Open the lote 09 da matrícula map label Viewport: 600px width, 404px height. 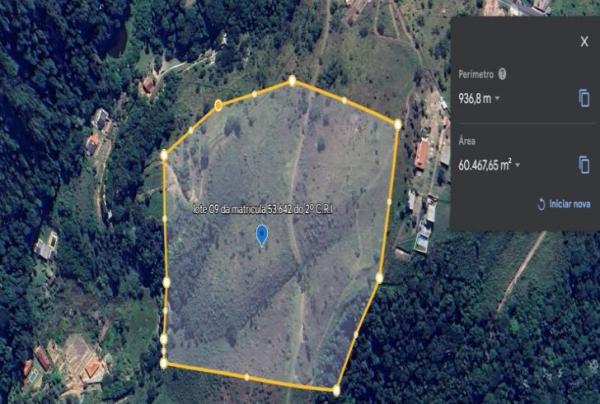[263, 210]
